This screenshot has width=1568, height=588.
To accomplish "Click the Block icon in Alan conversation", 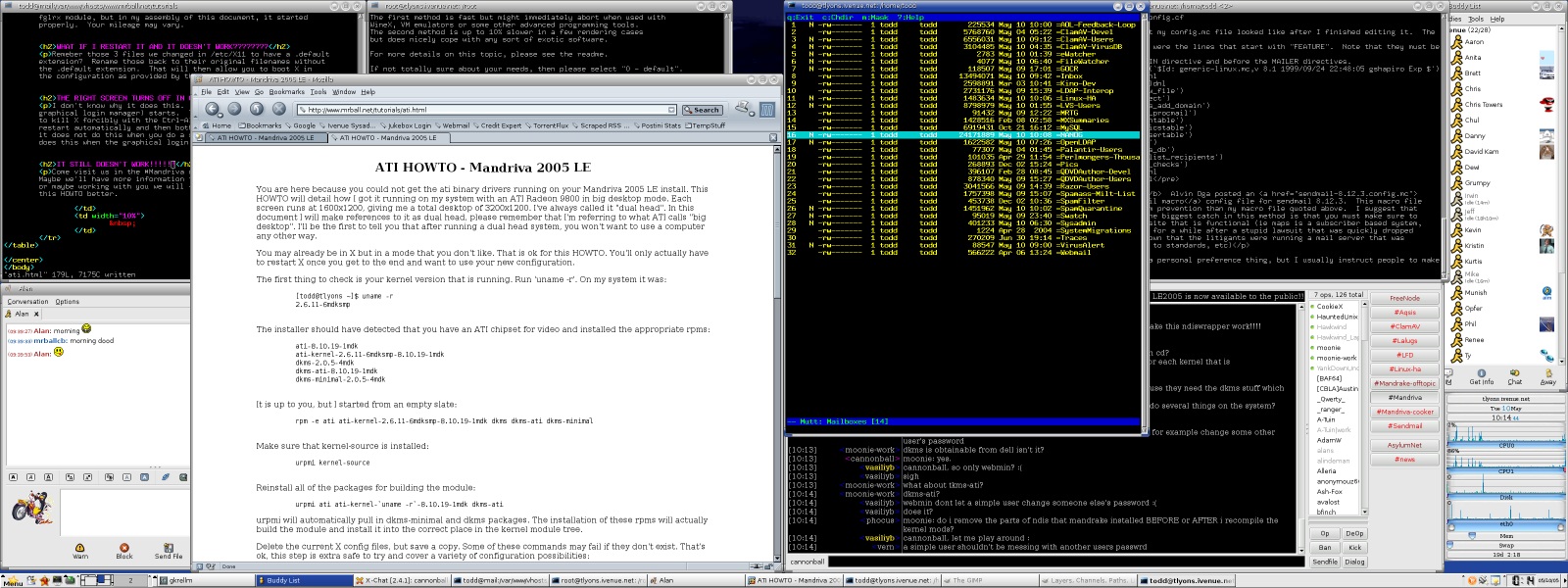I will pyautogui.click(x=124, y=552).
